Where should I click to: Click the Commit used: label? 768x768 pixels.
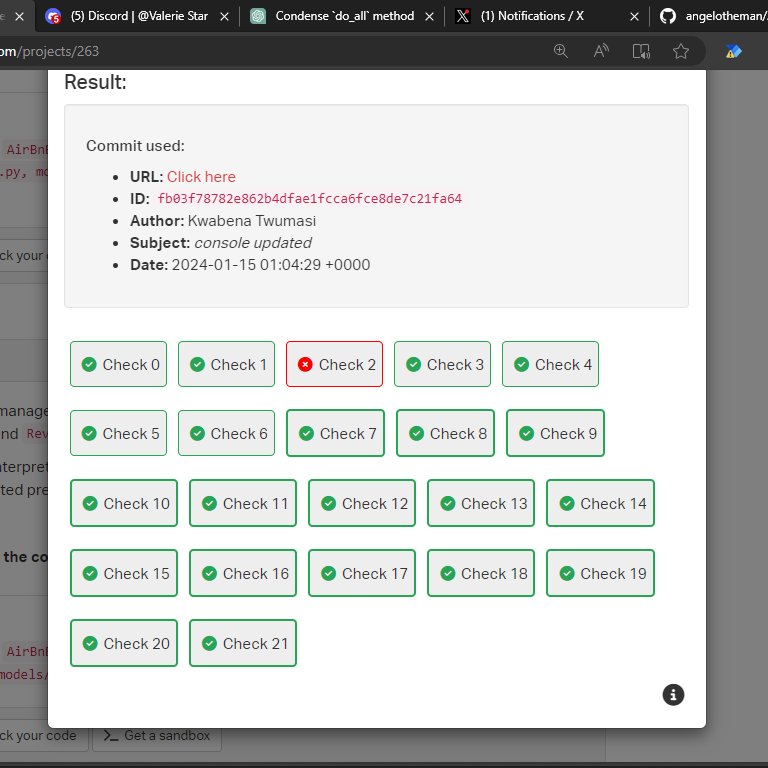click(135, 145)
